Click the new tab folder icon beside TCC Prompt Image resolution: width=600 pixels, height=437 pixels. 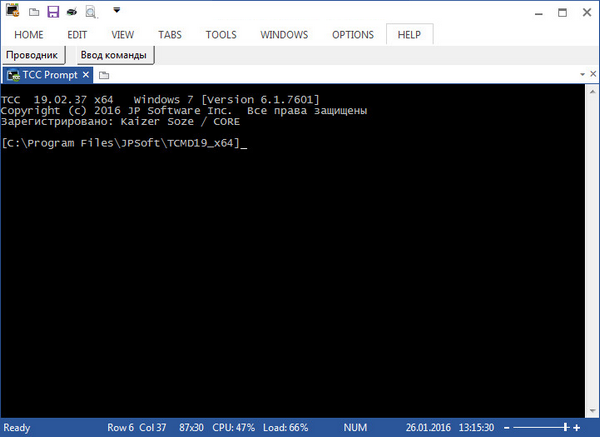[104, 75]
